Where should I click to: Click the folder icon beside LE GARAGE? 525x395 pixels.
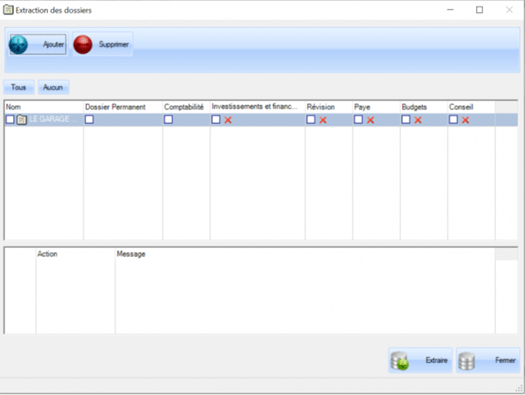point(22,120)
